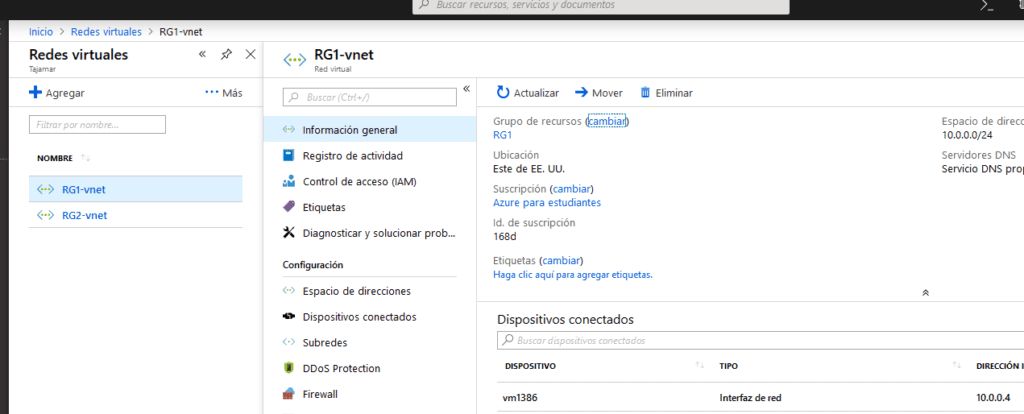Viewport: 1024px width, 414px height.
Task: Click the Dispositivos conectados plug icon
Action: (289, 317)
